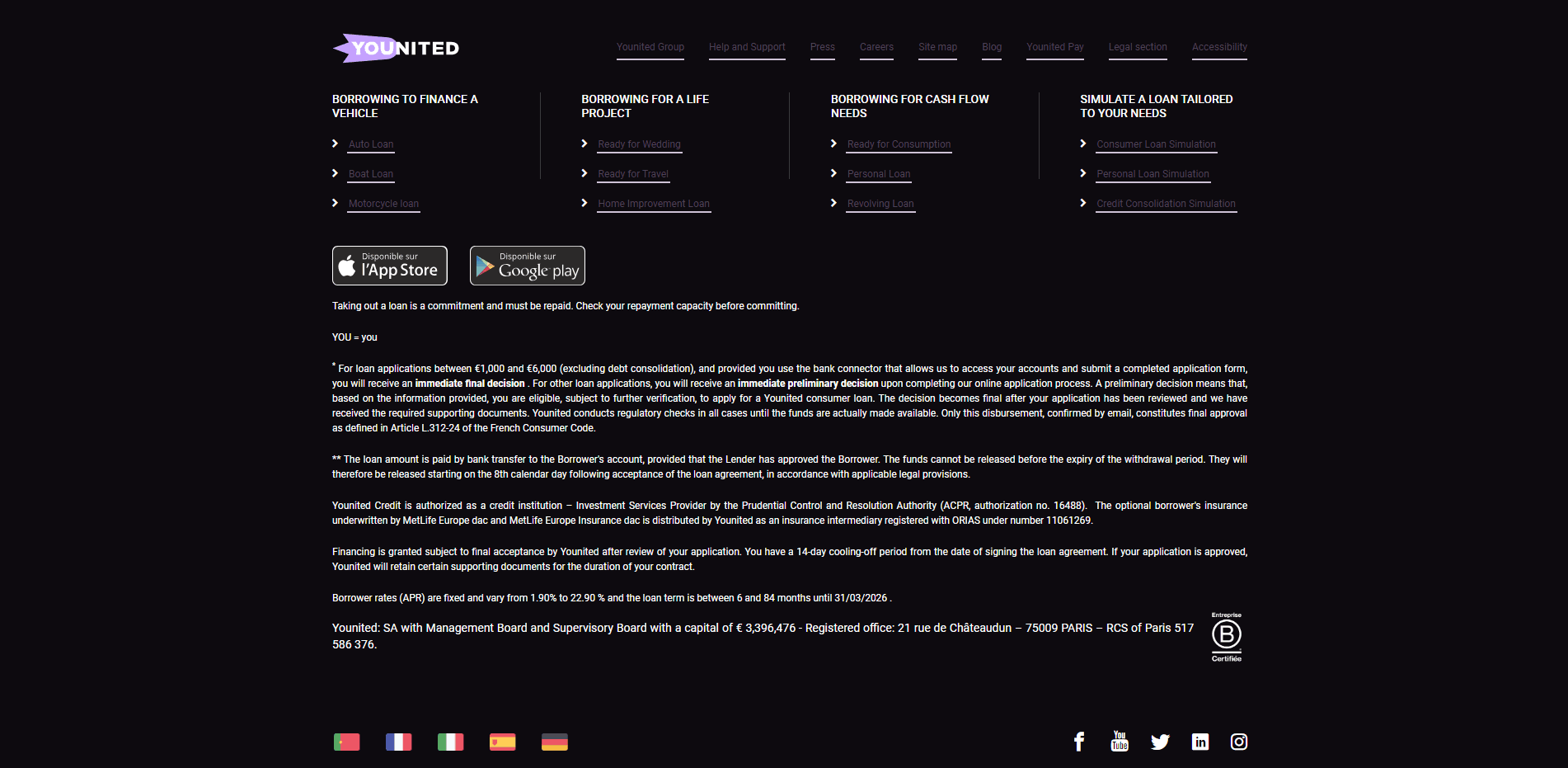
Task: Click 'BORROWING FOR A LIFE PROJECT' heading
Action: (x=645, y=106)
